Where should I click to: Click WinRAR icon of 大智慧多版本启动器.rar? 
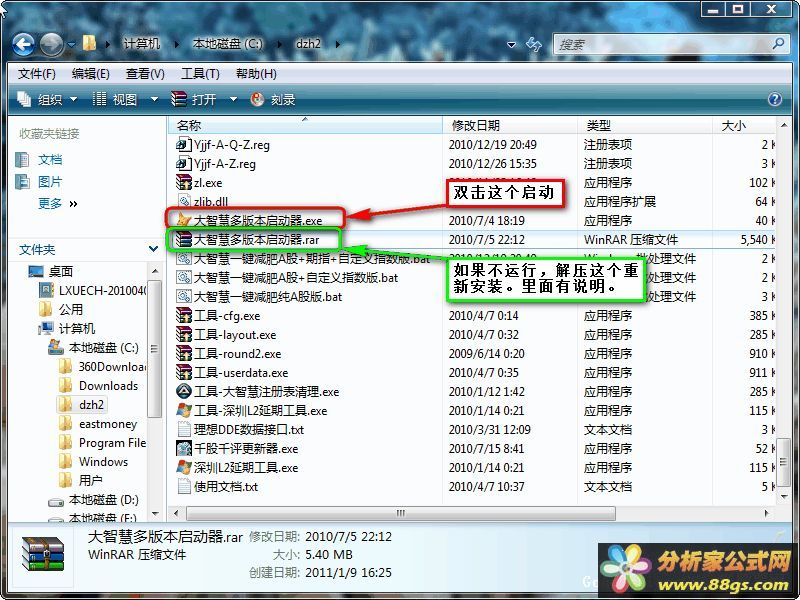coord(183,239)
